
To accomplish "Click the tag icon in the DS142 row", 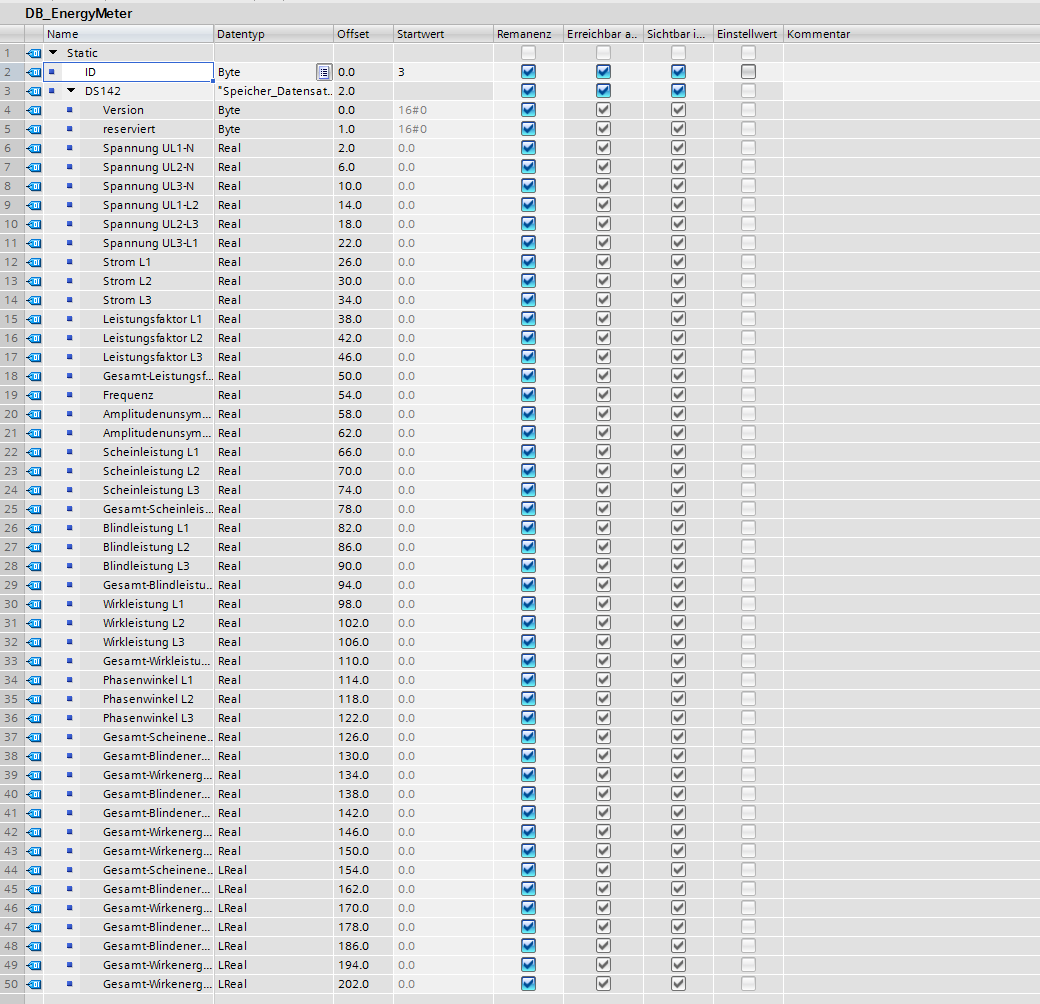I will pyautogui.click(x=34, y=91).
